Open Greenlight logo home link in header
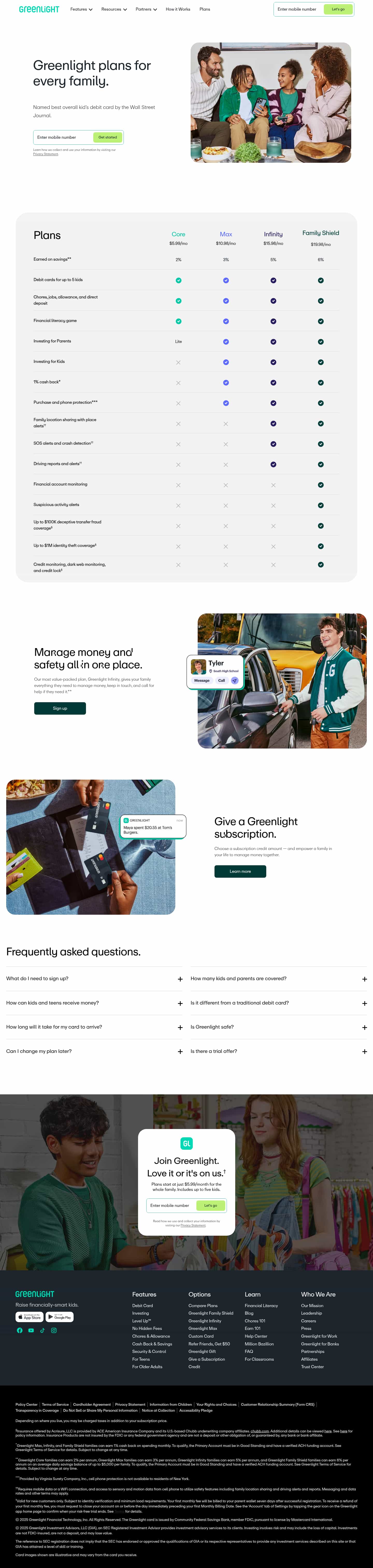 39,9
